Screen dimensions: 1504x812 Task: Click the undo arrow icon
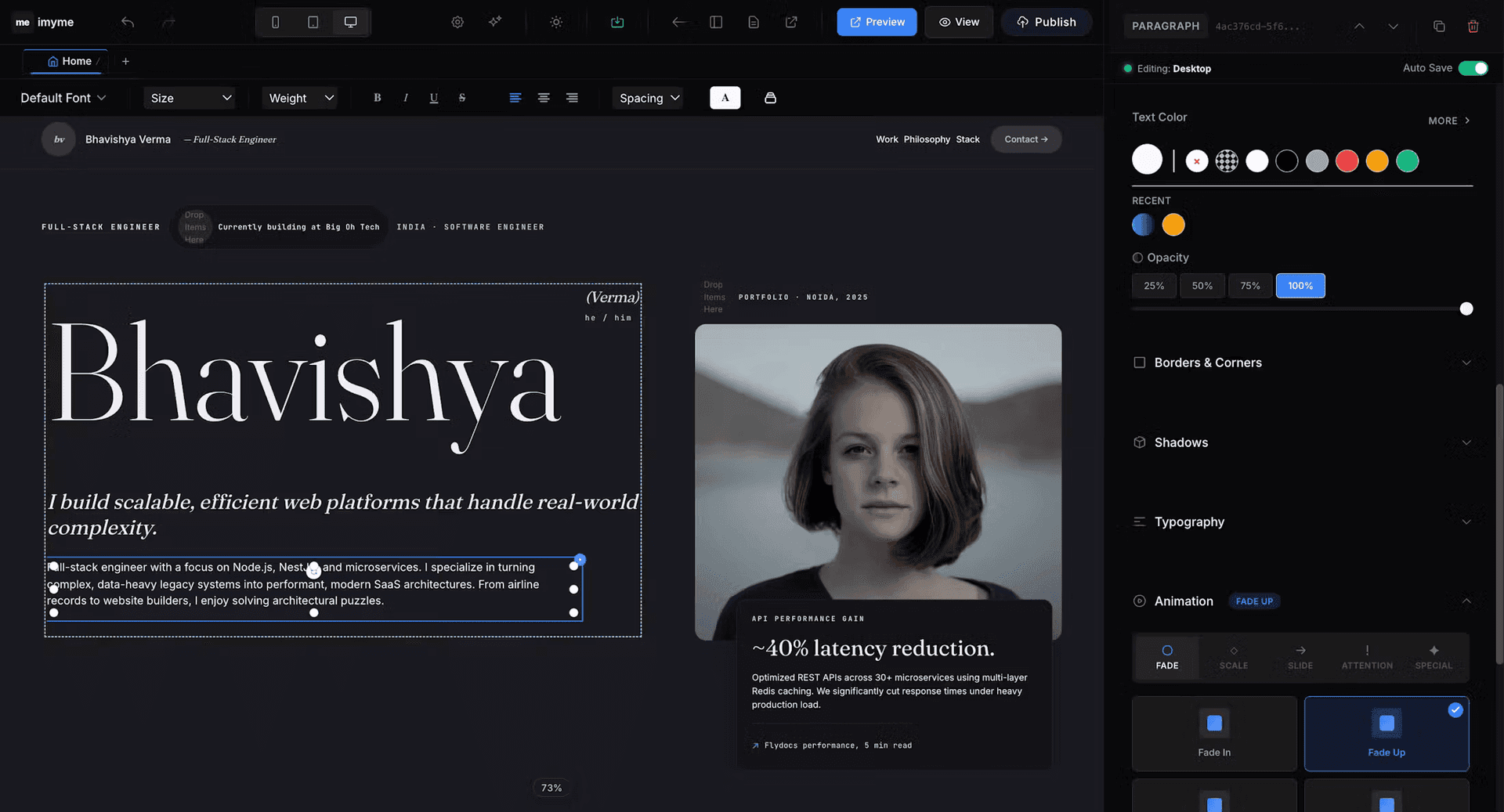pyautogui.click(x=128, y=22)
